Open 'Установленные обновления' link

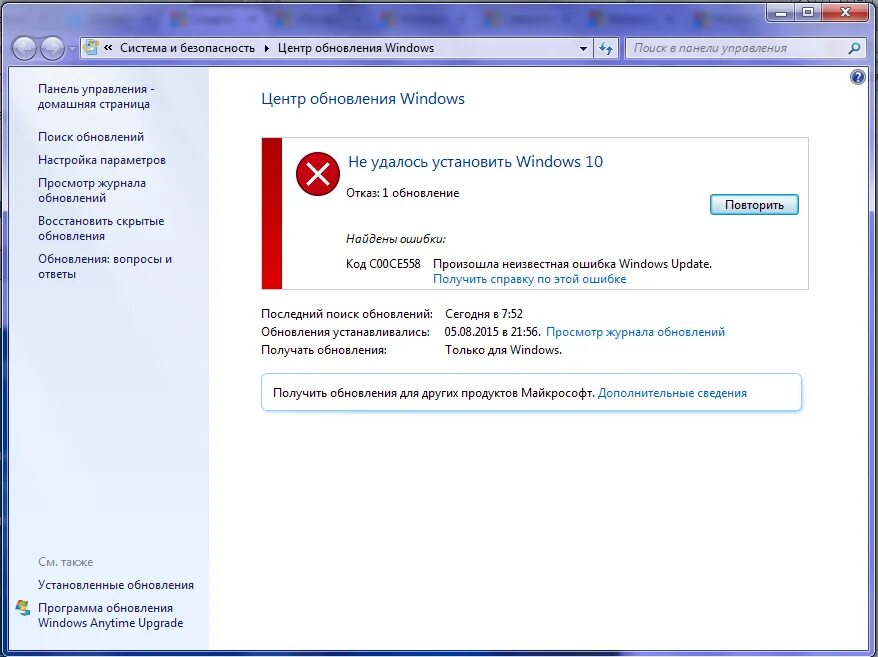click(x=116, y=585)
